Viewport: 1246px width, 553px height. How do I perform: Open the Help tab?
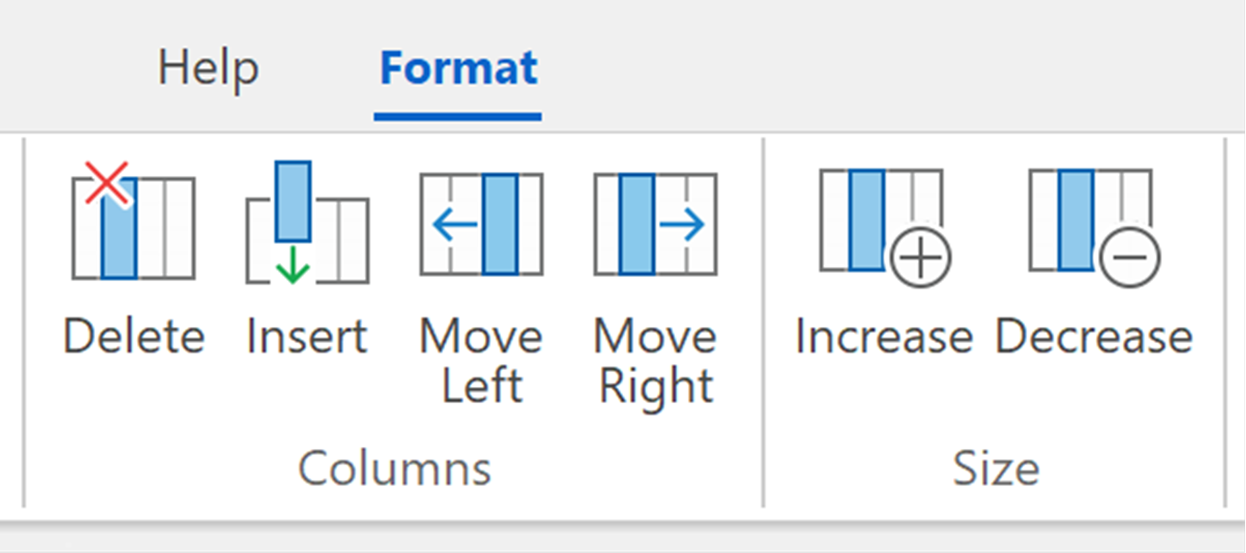coord(208,69)
